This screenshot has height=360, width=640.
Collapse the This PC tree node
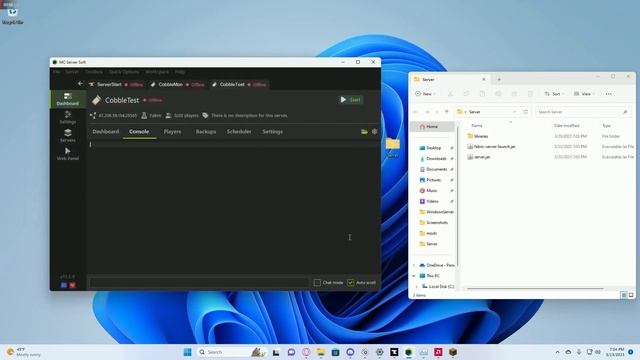(x=414, y=276)
